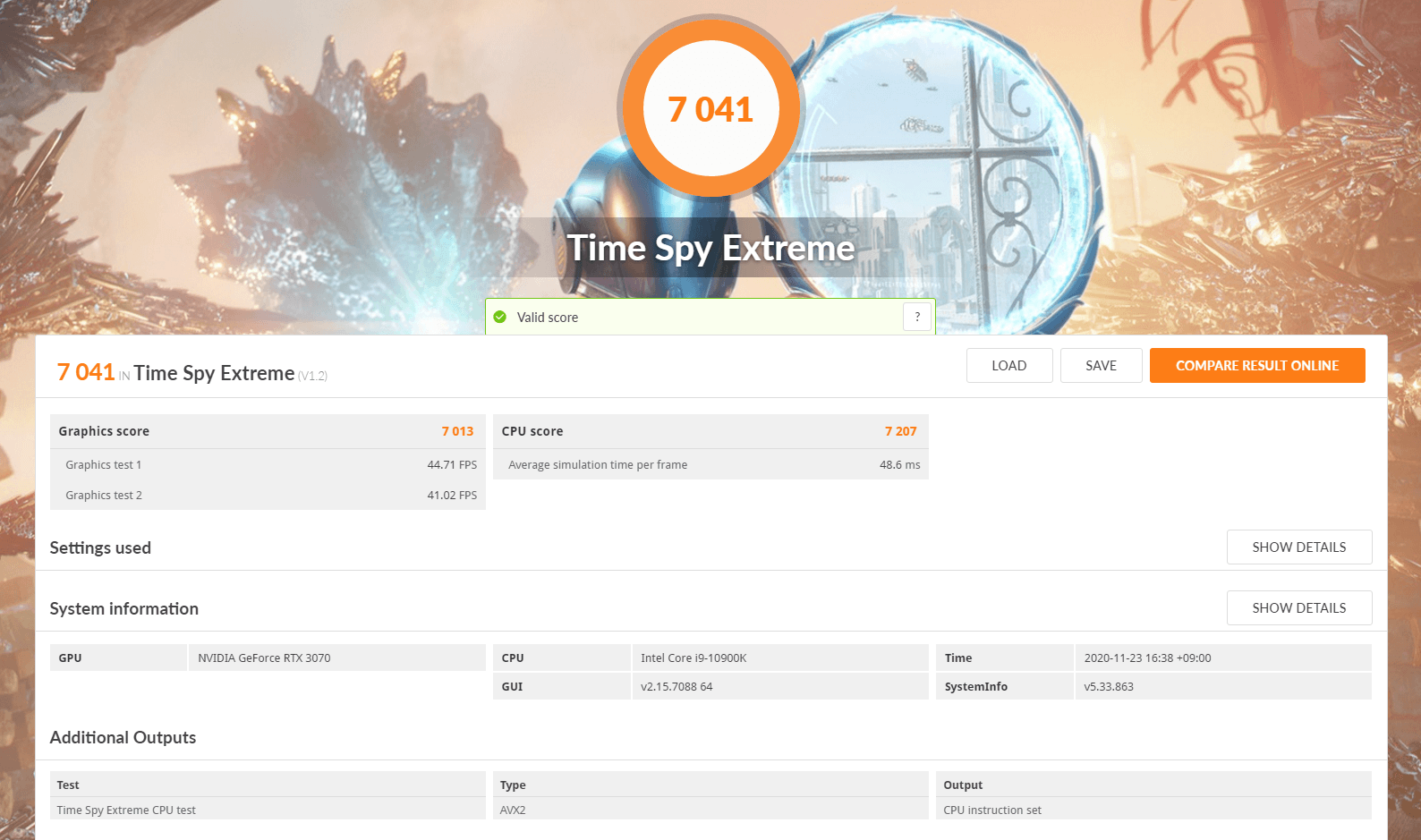Click the time 2020-11-23 16:38 +09:00

pos(1223,658)
